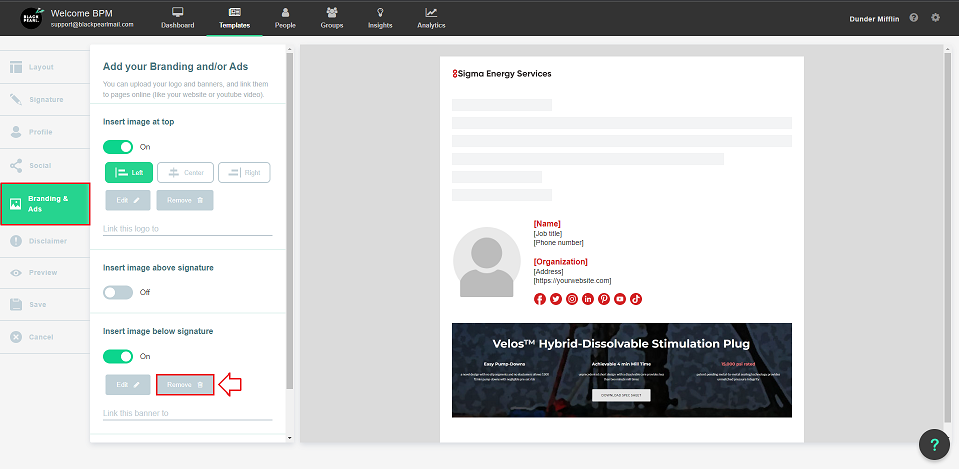This screenshot has width=959, height=469.
Task: Turn off Insert image at top toggle
Action: [x=118, y=146]
